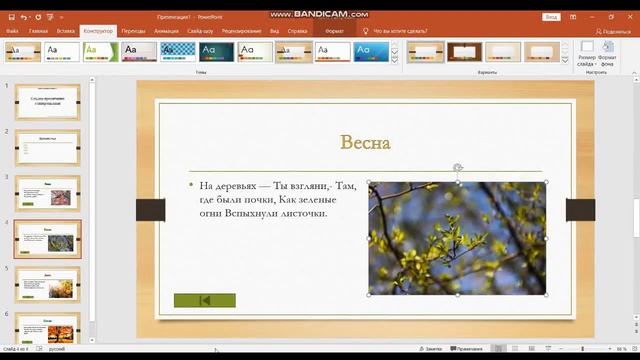
Task: Select slide 6 thumbnail with orange foliage
Action: click(x=48, y=329)
